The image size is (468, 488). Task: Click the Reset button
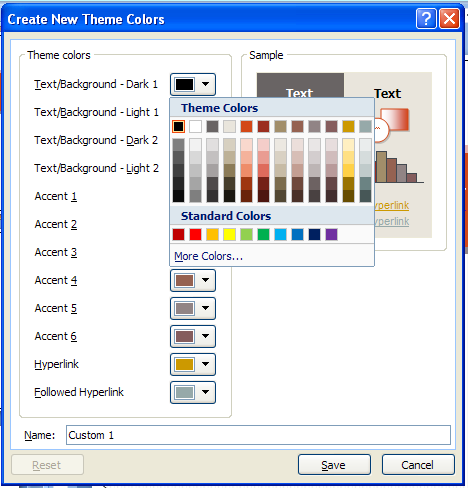(x=47, y=465)
